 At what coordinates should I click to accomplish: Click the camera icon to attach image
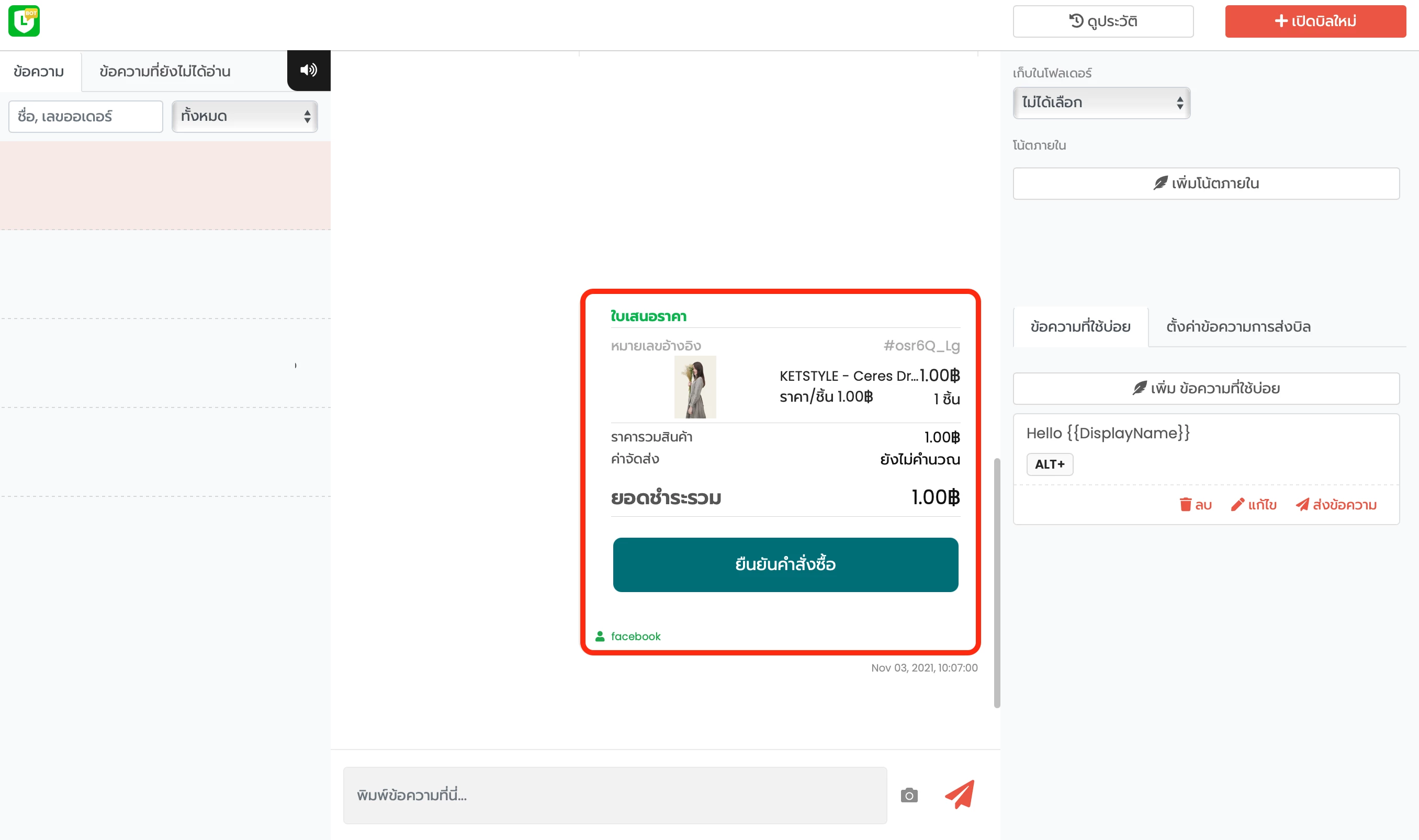coord(909,796)
